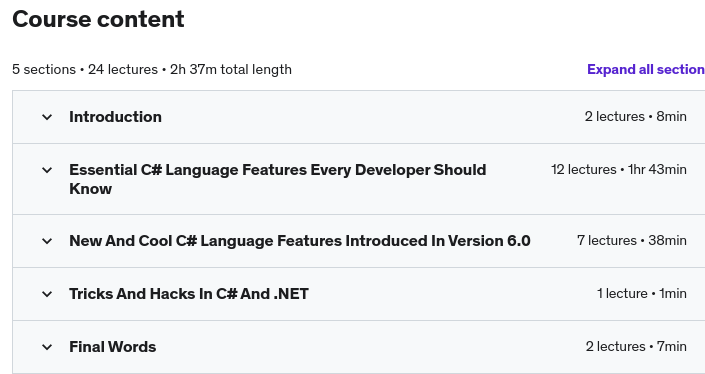Click Expand all sections link
Image resolution: width=705 pixels, height=374 pixels.
pos(646,70)
